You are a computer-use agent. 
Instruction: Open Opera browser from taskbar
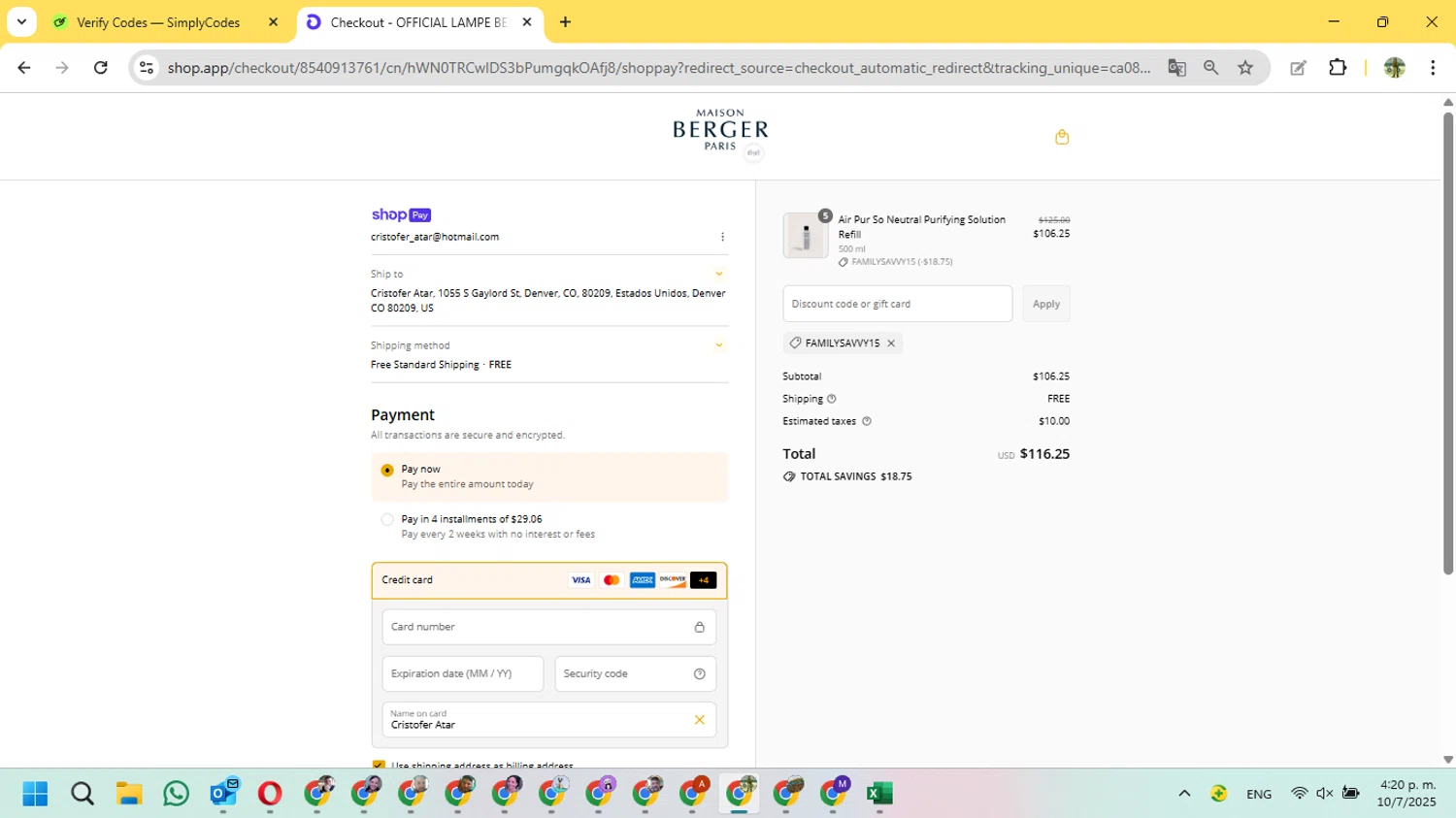click(270, 794)
